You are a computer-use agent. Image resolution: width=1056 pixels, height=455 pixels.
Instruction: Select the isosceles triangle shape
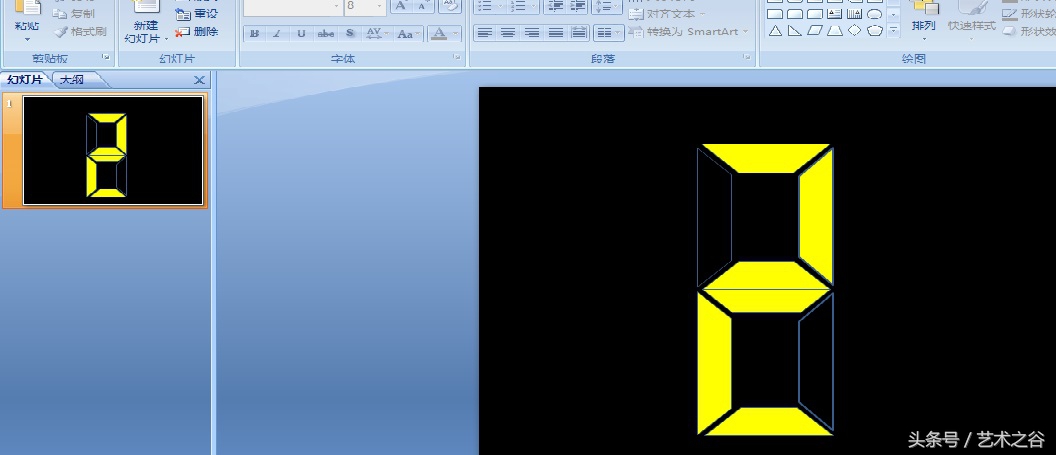(776, 30)
